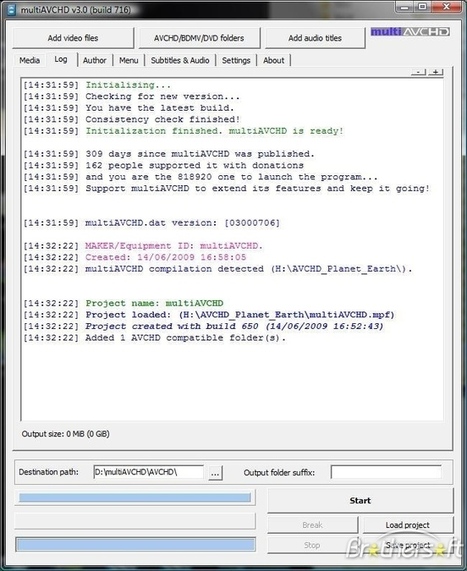Start the authoring process
Viewport: 467px width, 571px height.
tap(360, 501)
